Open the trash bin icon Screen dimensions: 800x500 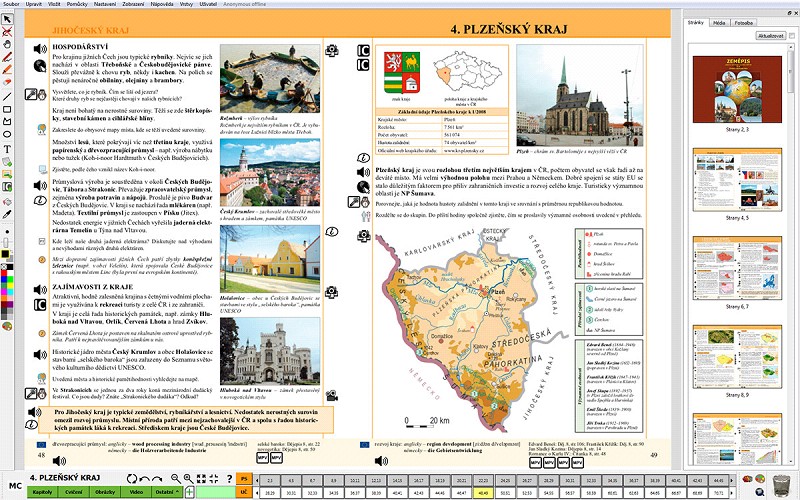781,485
